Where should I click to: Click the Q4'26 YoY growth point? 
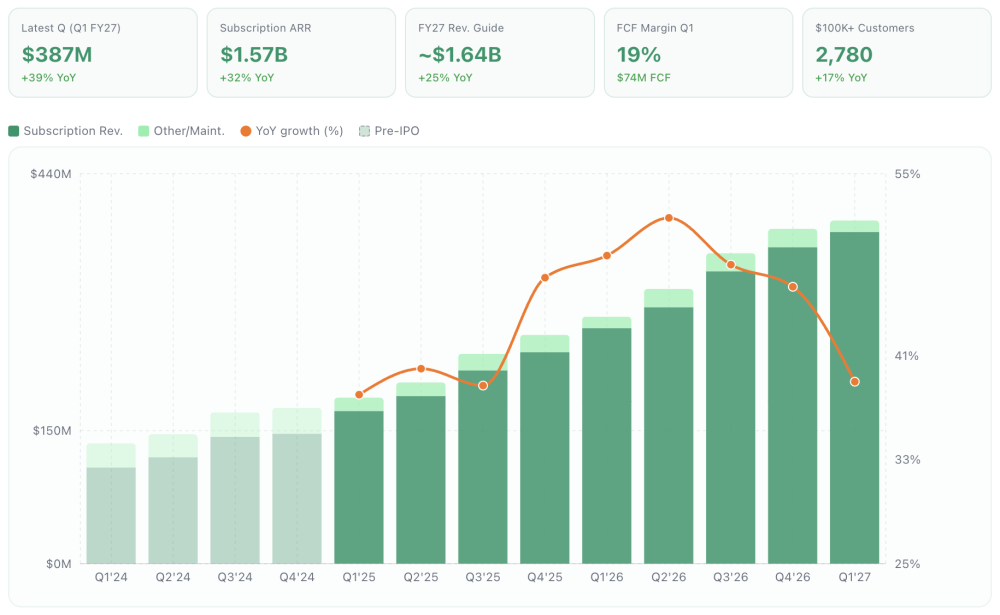click(x=793, y=287)
